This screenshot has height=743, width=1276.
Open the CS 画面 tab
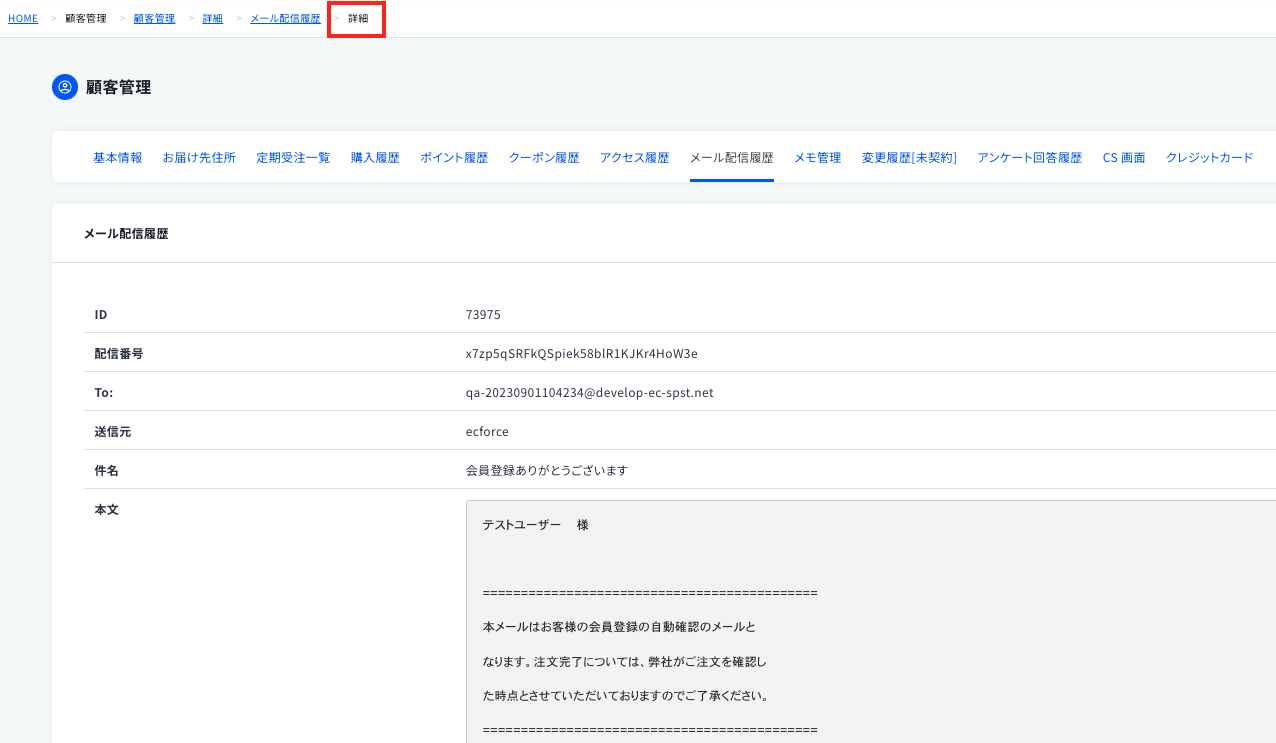coord(1124,158)
